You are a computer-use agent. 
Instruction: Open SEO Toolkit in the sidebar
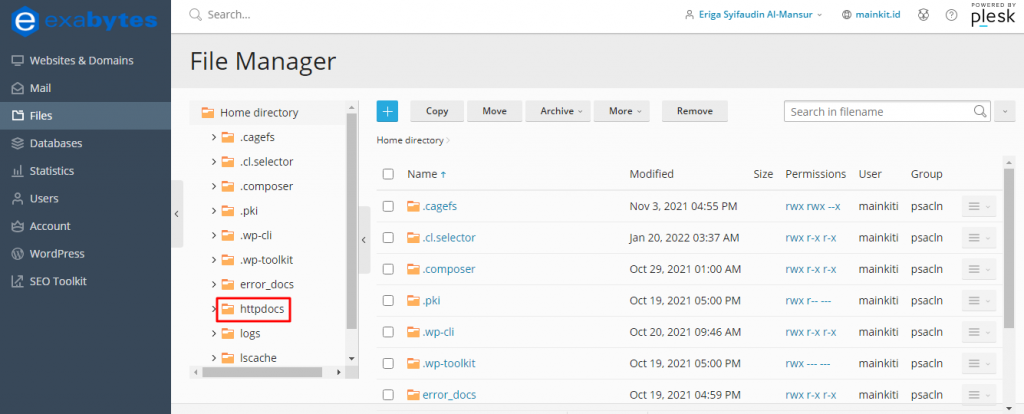(x=57, y=281)
